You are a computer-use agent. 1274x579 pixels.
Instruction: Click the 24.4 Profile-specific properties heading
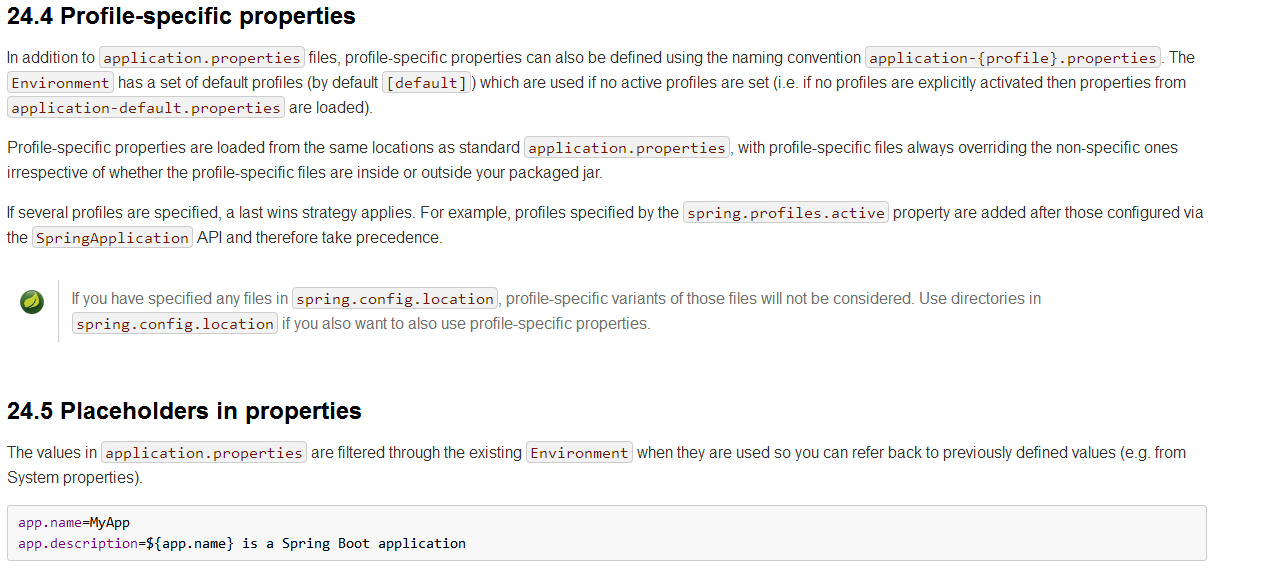[x=181, y=16]
